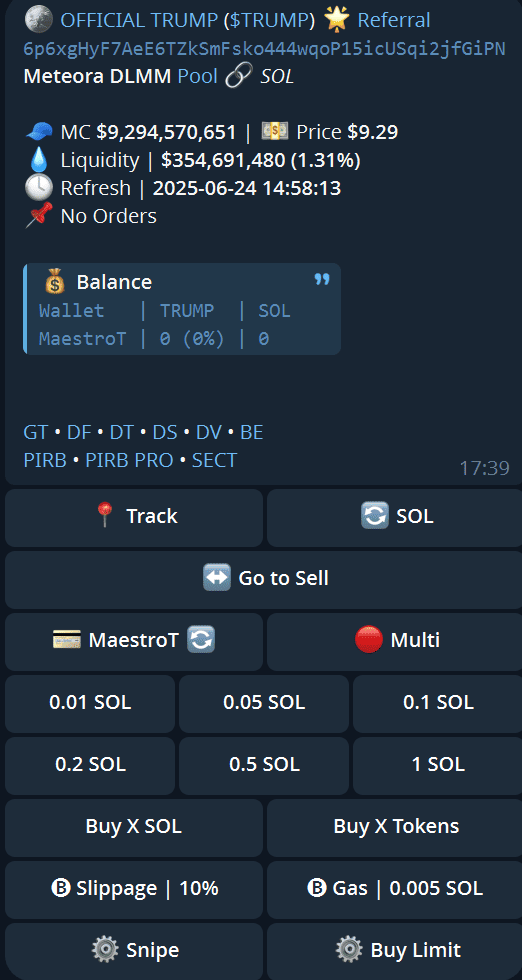Copy the token contract address
This screenshot has width=522, height=980.
point(264,49)
